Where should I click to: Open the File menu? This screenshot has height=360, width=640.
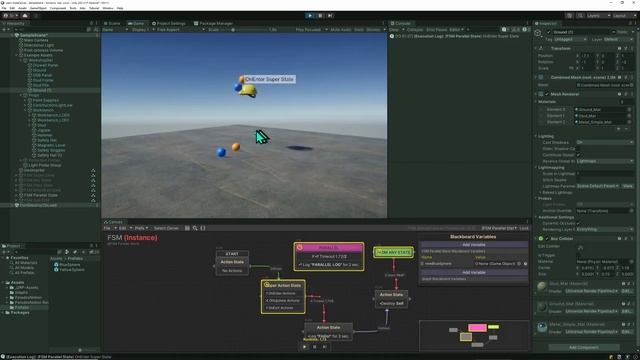4,8
